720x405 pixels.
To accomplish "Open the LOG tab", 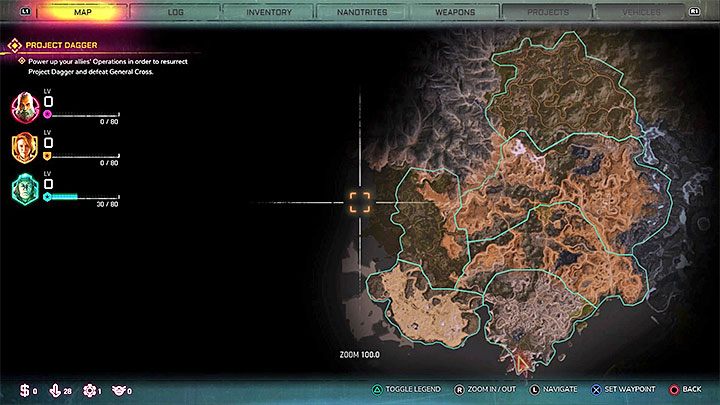I will click(x=175, y=12).
